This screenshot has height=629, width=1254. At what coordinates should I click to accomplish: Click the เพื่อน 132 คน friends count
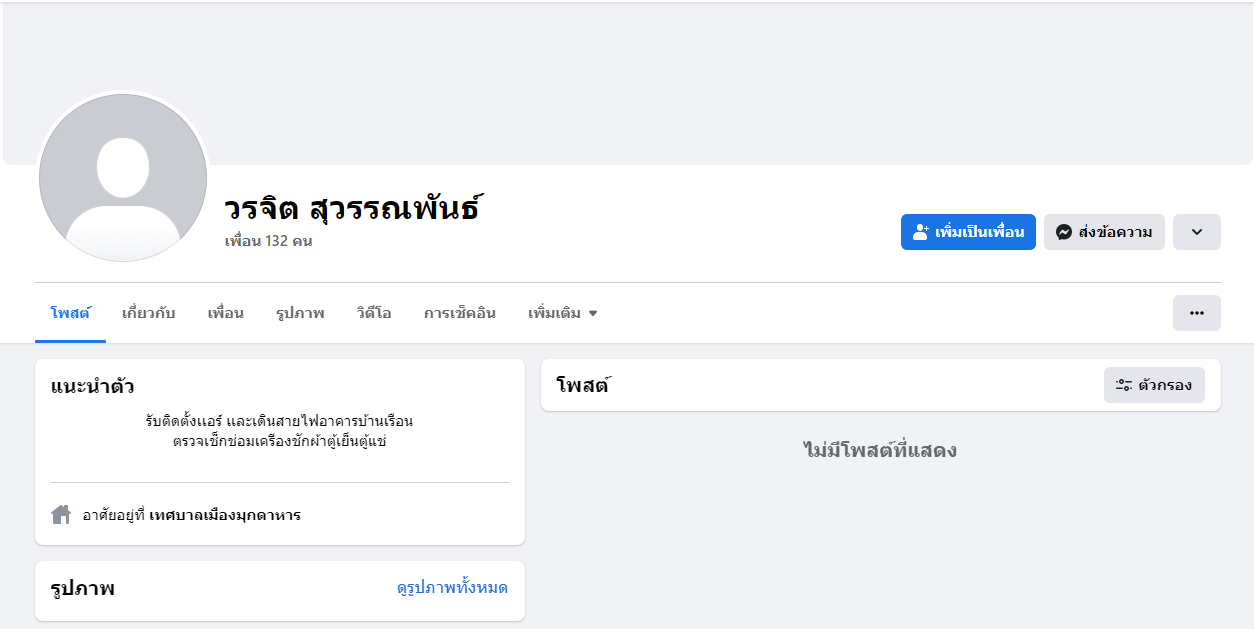(x=268, y=241)
